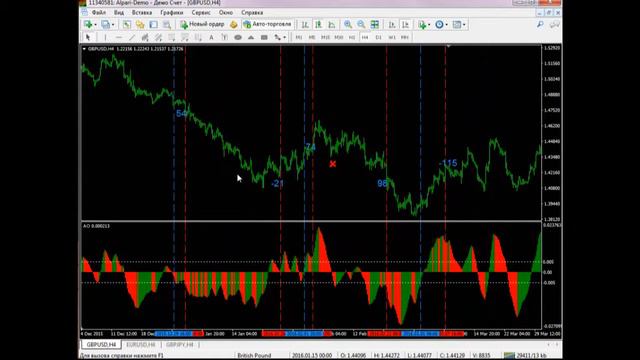Switch to D1 timeframe
The width and height of the screenshot is (640, 360).
click(x=378, y=37)
